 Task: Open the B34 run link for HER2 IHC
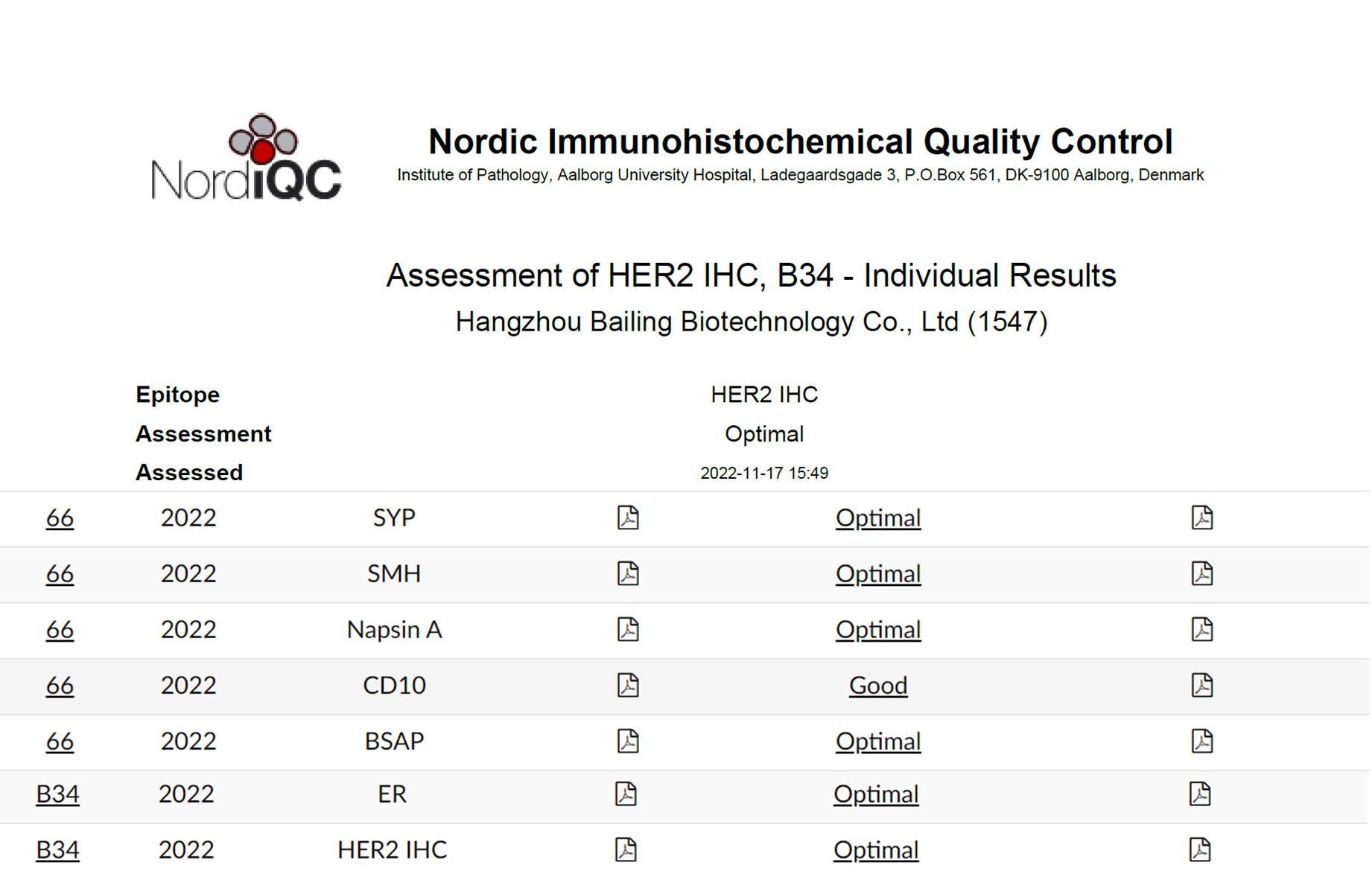(57, 849)
